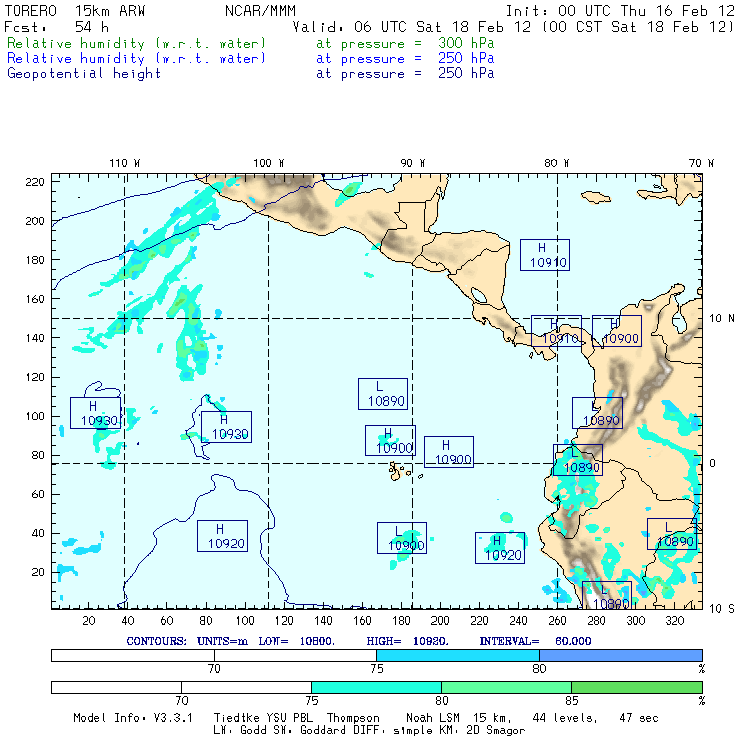740x740 pixels.
Task: Click the "240" tick label on the bottom axis
Action: point(518,621)
